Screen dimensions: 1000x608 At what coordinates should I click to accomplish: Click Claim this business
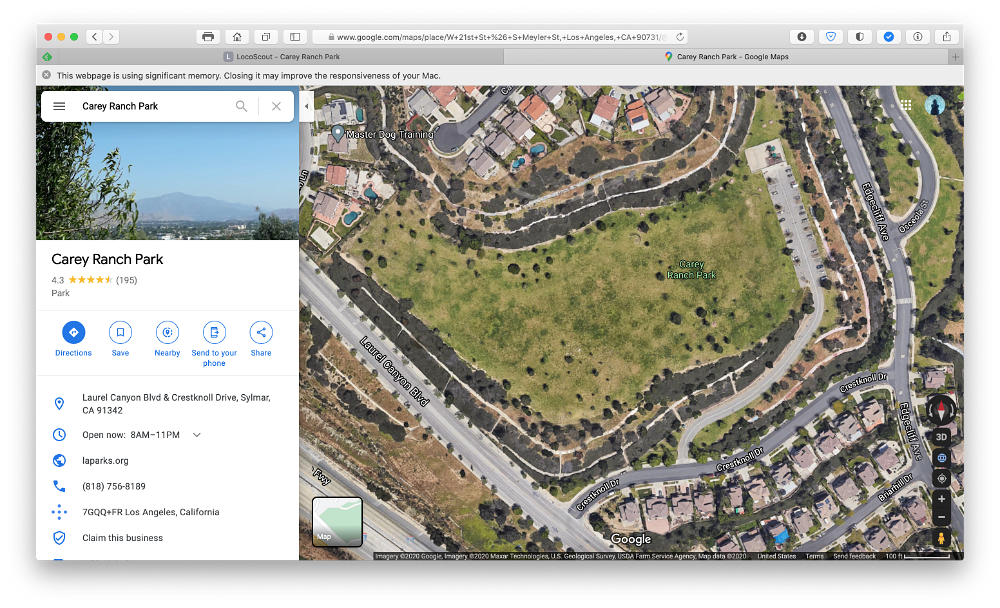[122, 538]
